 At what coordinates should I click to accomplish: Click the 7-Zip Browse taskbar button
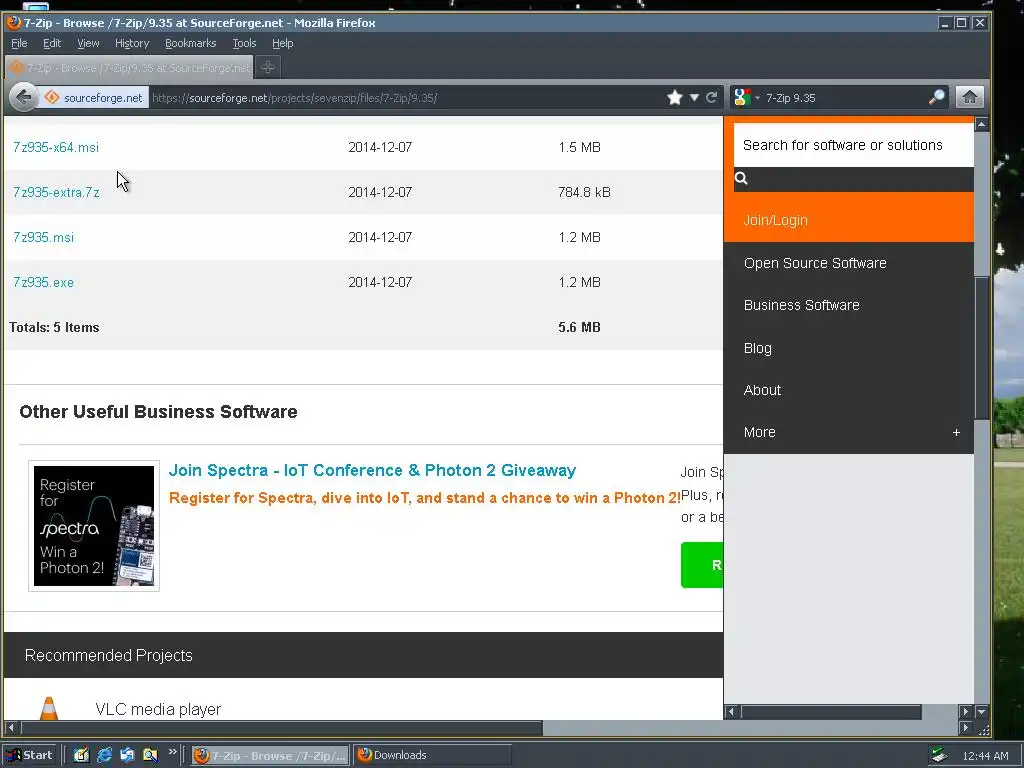(270, 755)
